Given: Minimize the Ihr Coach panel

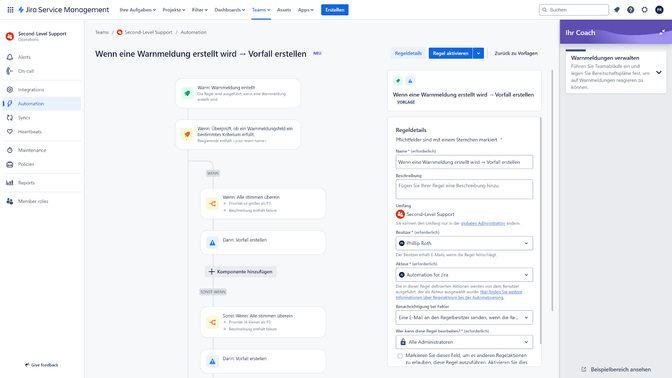Looking at the screenshot, I should (662, 32).
